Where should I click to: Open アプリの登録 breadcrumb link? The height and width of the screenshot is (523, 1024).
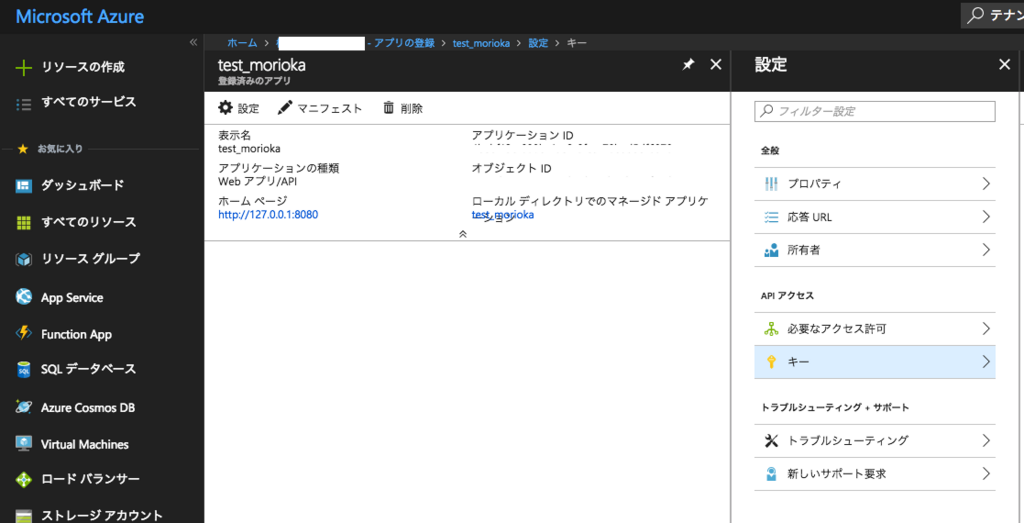404,42
